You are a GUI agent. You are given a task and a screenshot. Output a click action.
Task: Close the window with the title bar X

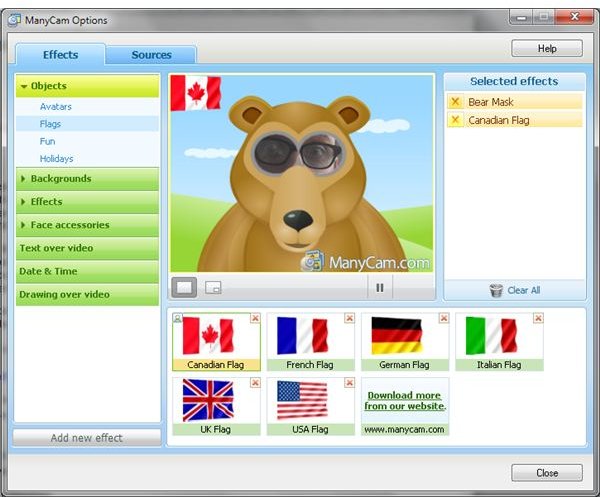pyautogui.click(x=574, y=16)
